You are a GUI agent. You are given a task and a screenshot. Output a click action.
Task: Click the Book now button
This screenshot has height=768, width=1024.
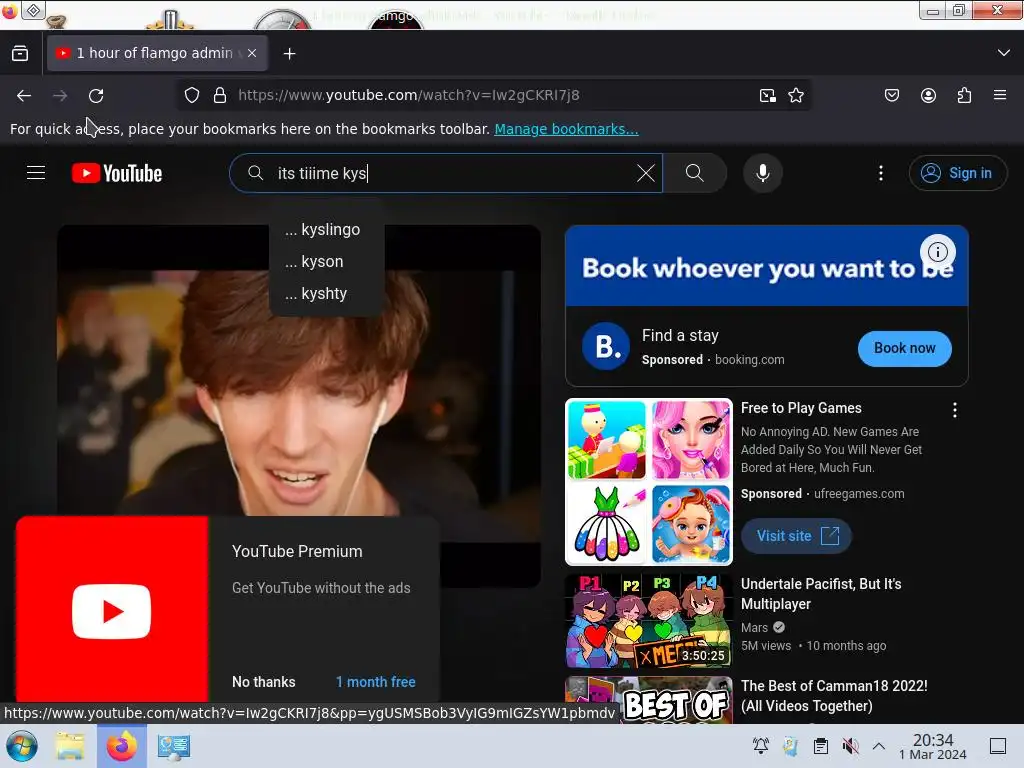pyautogui.click(x=904, y=348)
